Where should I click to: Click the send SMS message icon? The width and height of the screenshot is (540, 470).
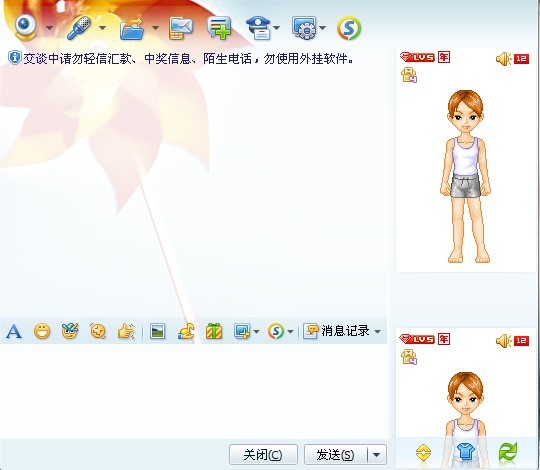point(181,29)
